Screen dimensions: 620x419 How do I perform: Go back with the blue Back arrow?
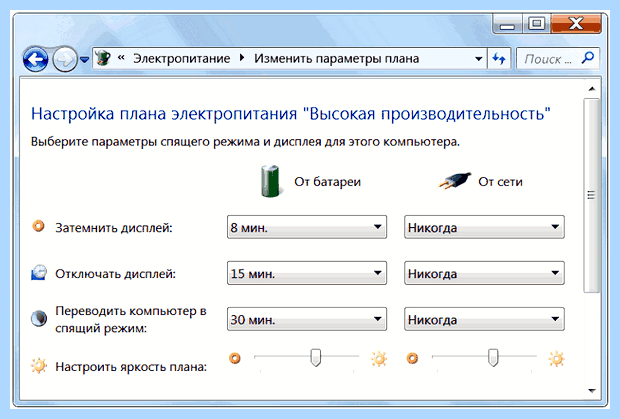click(x=36, y=59)
